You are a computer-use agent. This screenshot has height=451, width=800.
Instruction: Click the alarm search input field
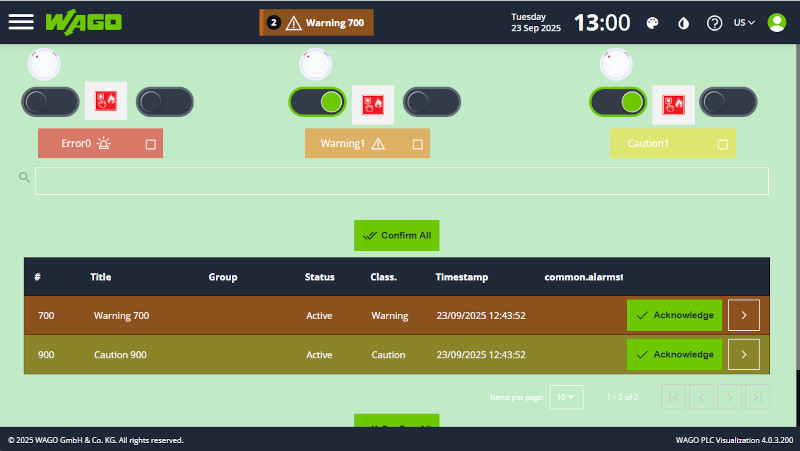pos(401,181)
